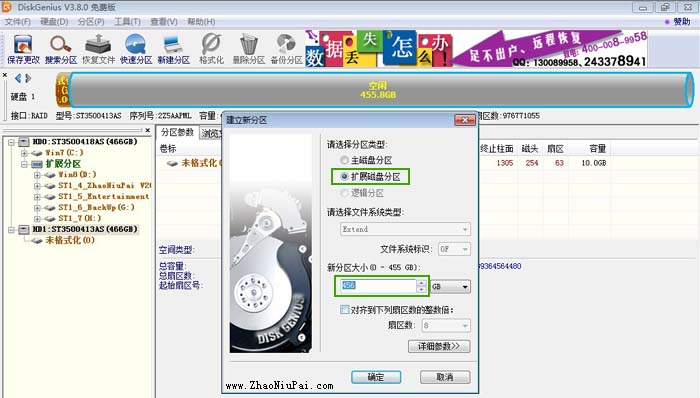Select unformatted (未格式化 (0)) item under HD1
Image resolution: width=700 pixels, height=398 pixels.
point(70,240)
